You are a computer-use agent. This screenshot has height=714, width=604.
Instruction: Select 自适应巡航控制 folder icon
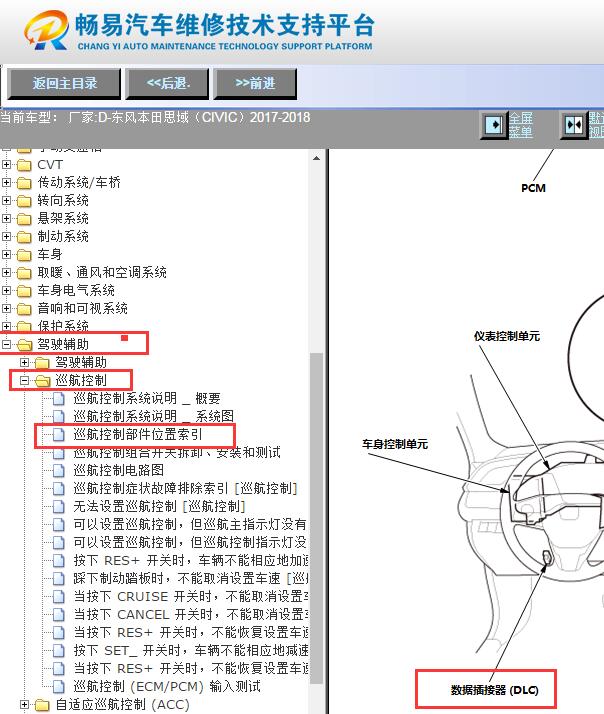pos(42,705)
